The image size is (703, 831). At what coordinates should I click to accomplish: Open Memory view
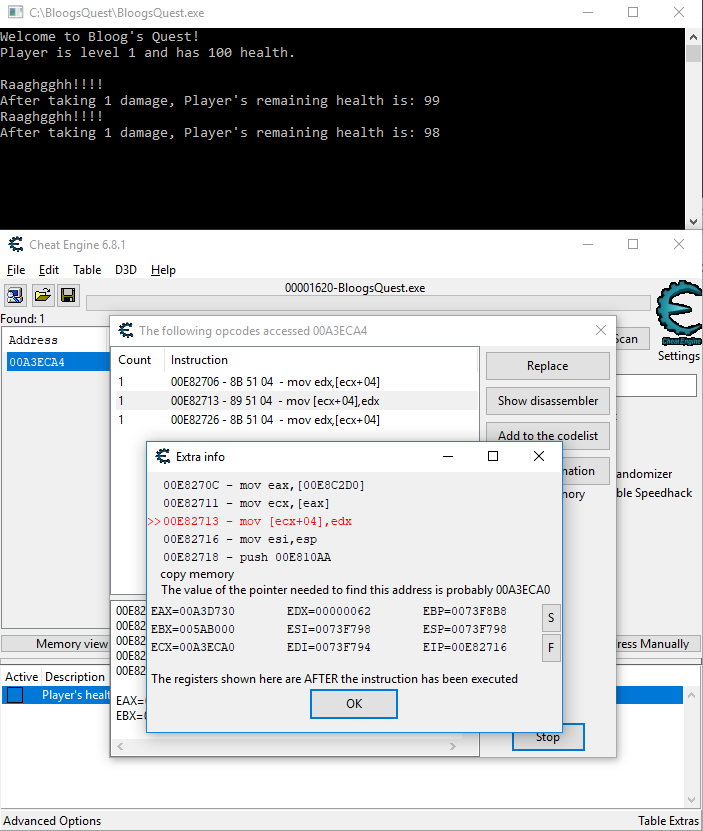(x=56, y=644)
